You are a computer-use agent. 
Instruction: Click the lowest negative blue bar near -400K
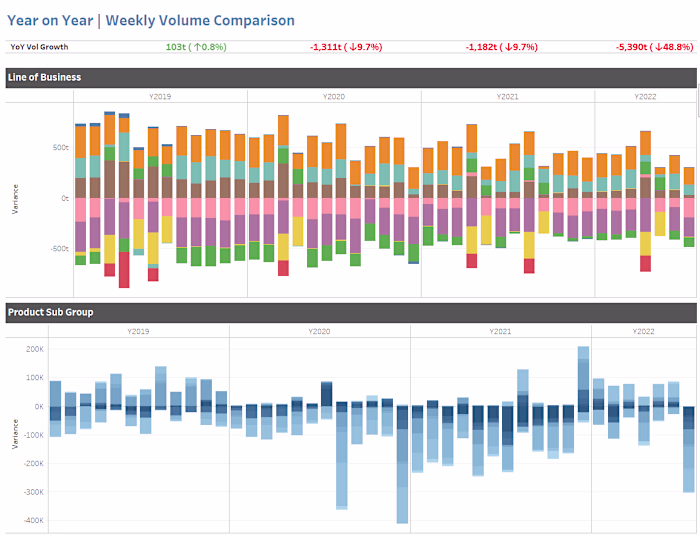(402, 464)
